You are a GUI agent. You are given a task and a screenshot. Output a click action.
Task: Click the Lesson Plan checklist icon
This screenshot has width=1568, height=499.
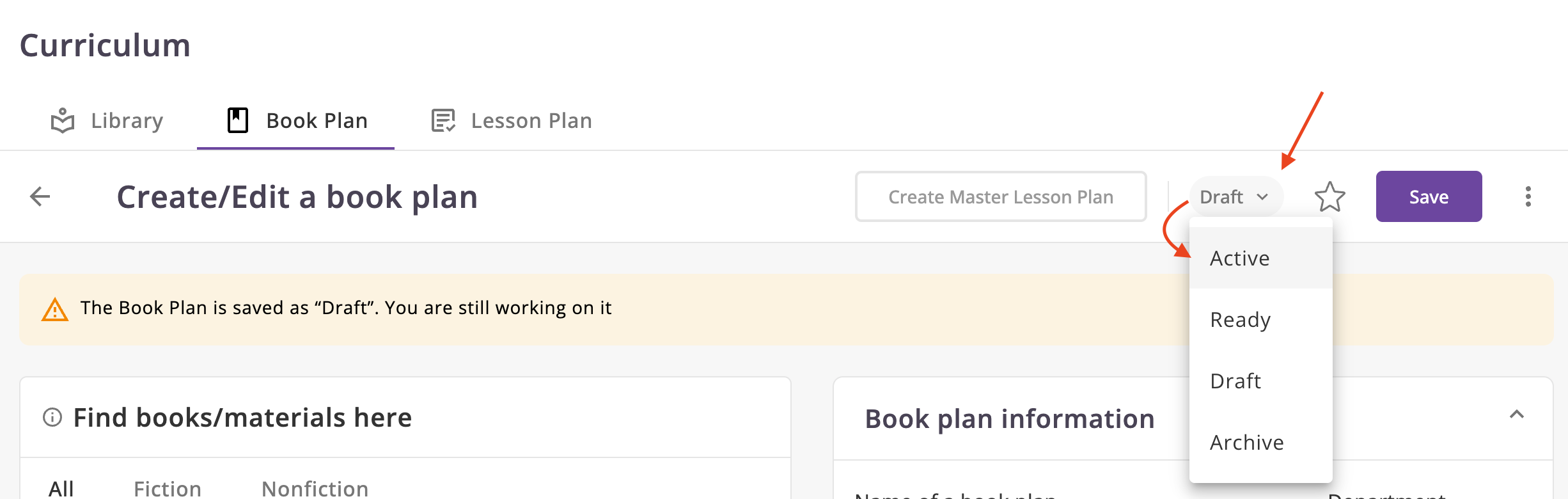[x=443, y=120]
